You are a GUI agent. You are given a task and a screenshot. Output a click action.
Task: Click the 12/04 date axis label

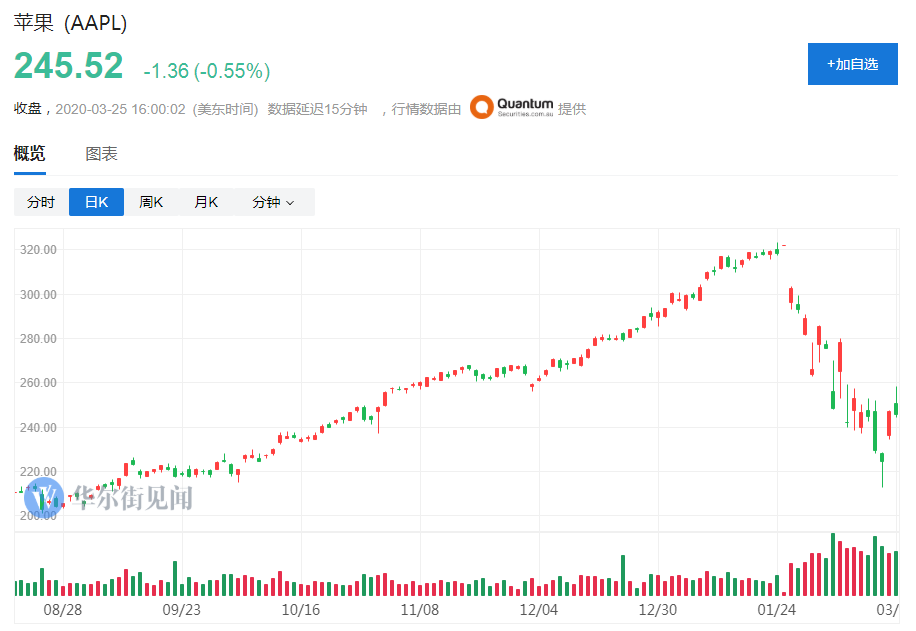coord(539,610)
